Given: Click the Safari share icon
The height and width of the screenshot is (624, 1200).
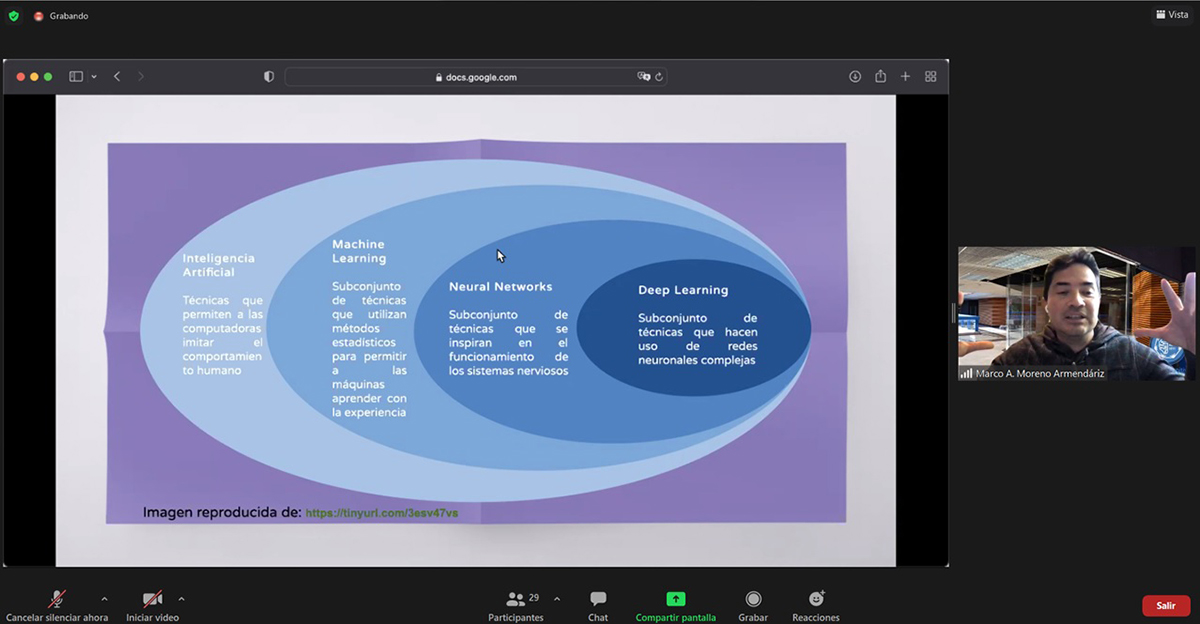Looking at the screenshot, I should [x=880, y=76].
